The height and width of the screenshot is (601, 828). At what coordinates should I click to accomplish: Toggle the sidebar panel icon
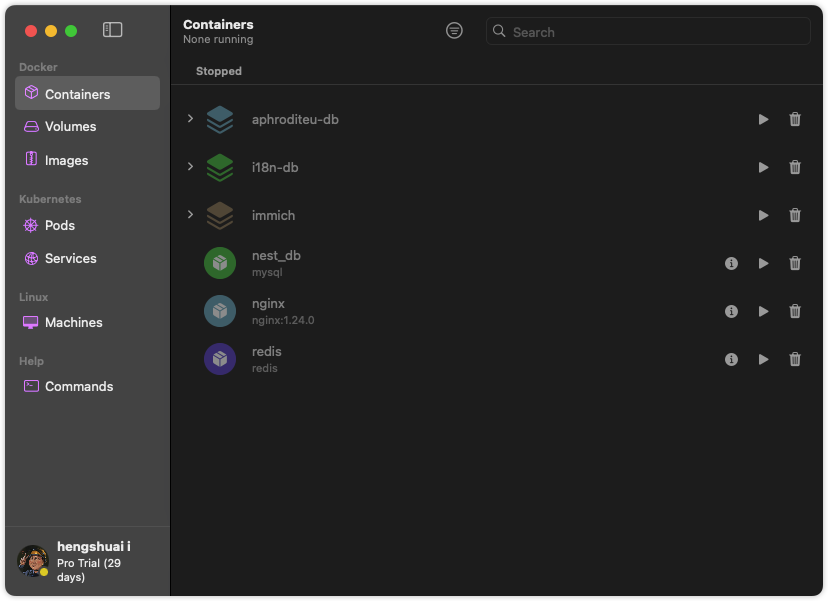tap(112, 30)
